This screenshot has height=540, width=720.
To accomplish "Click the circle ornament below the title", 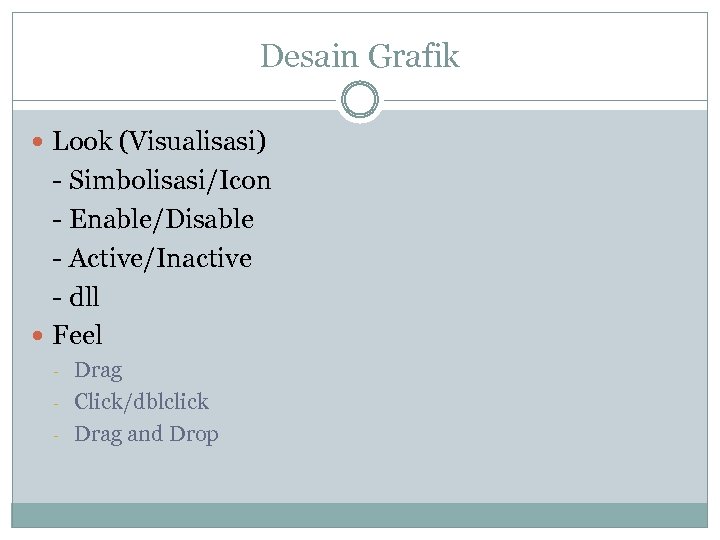I will [x=359, y=101].
